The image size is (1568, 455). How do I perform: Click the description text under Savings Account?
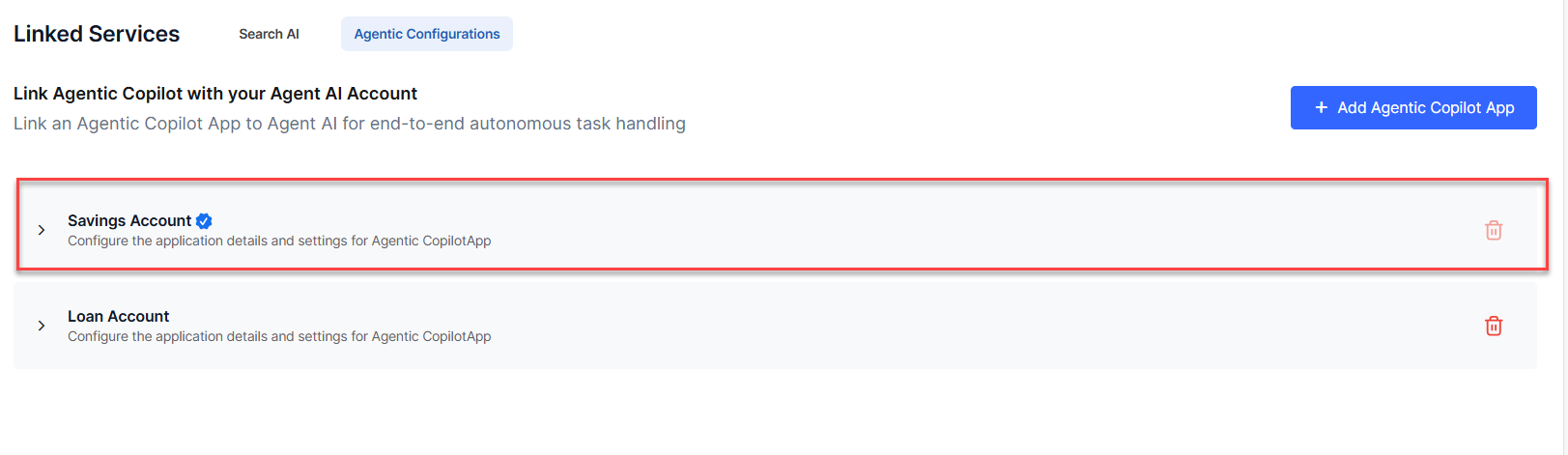[x=279, y=241]
